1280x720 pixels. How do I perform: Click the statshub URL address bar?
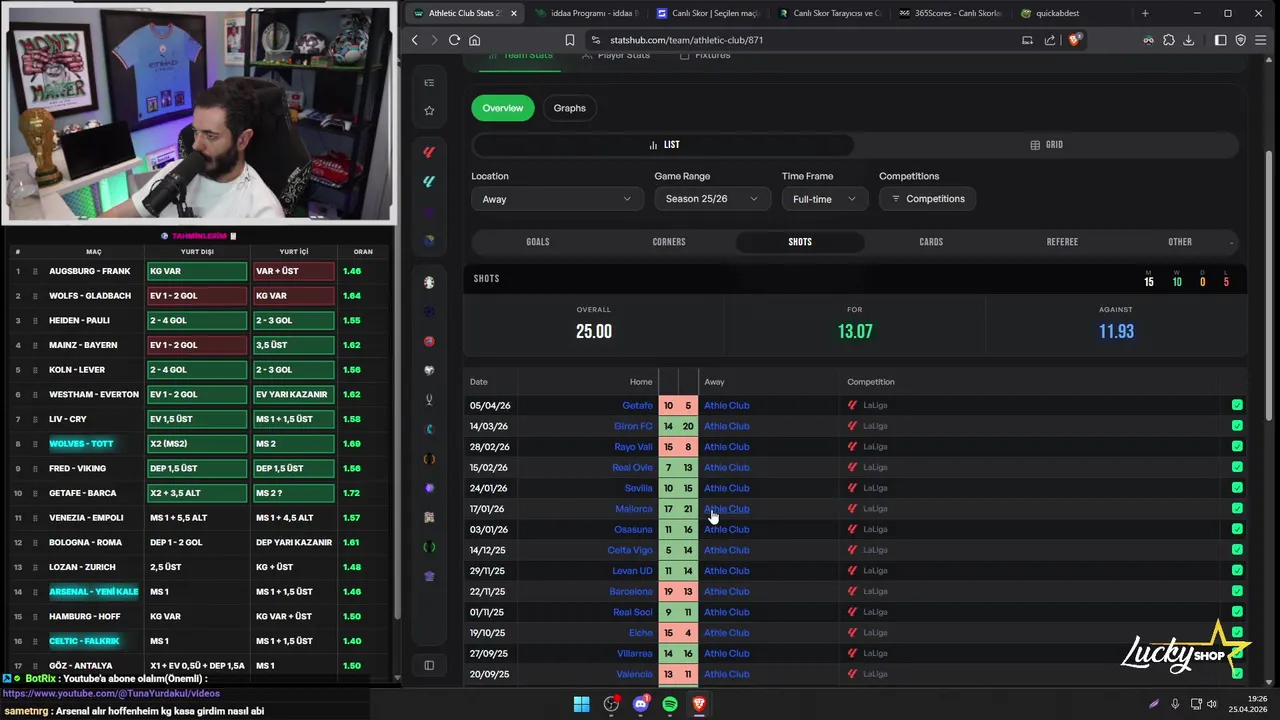pos(800,40)
